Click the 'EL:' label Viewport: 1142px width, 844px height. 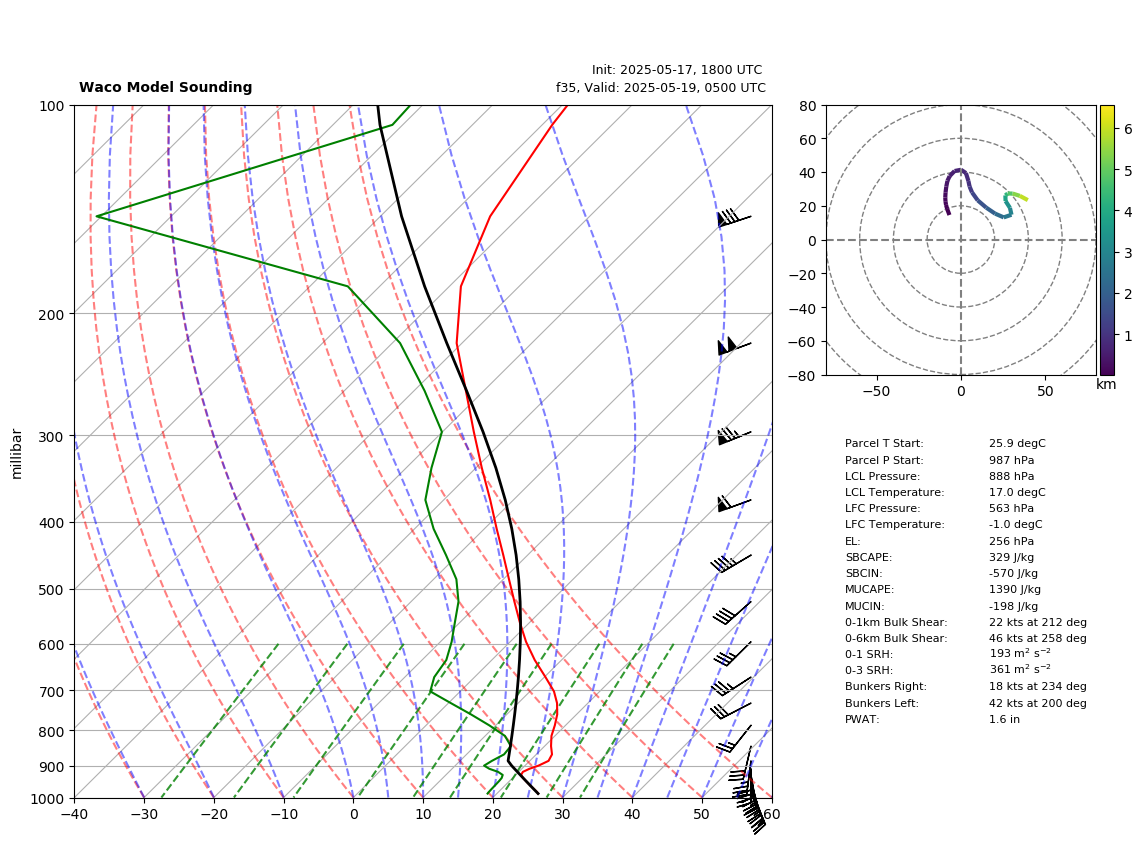(853, 541)
